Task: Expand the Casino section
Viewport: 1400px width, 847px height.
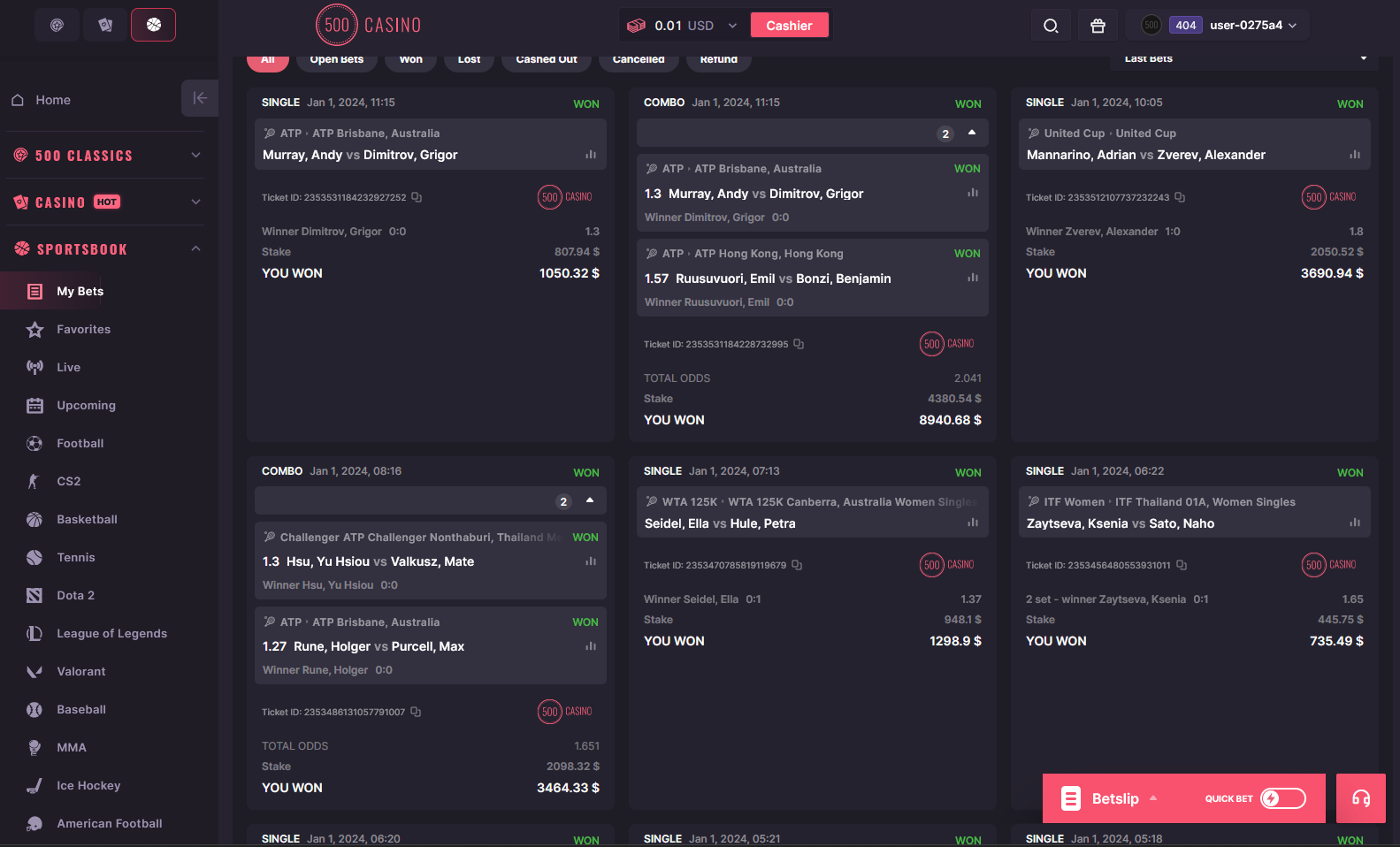Action: [195, 202]
